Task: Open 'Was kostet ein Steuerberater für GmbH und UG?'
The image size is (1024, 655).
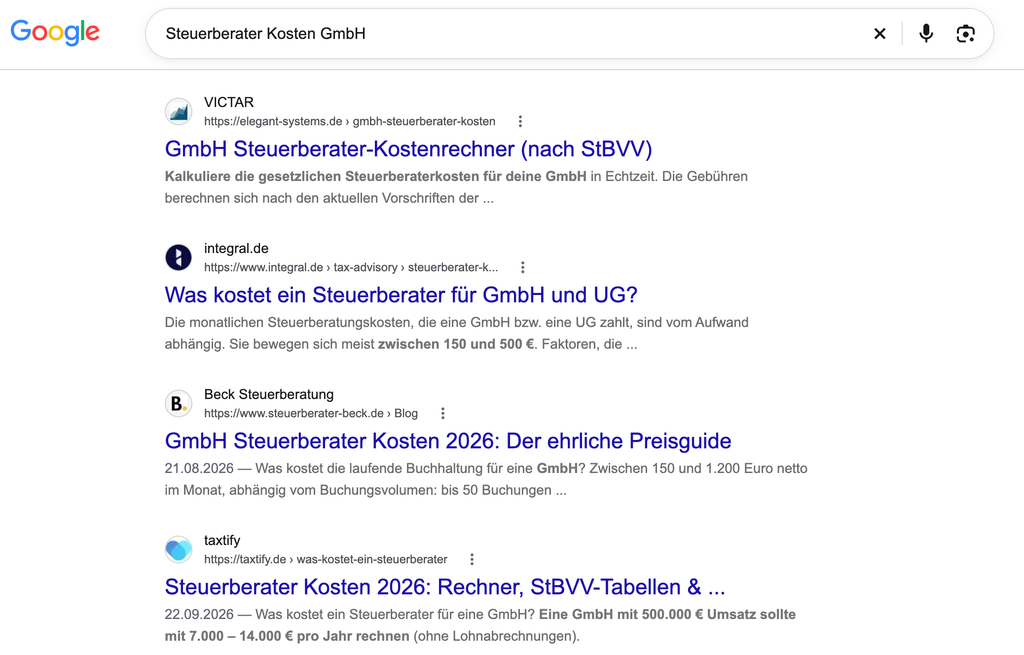Action: point(401,295)
